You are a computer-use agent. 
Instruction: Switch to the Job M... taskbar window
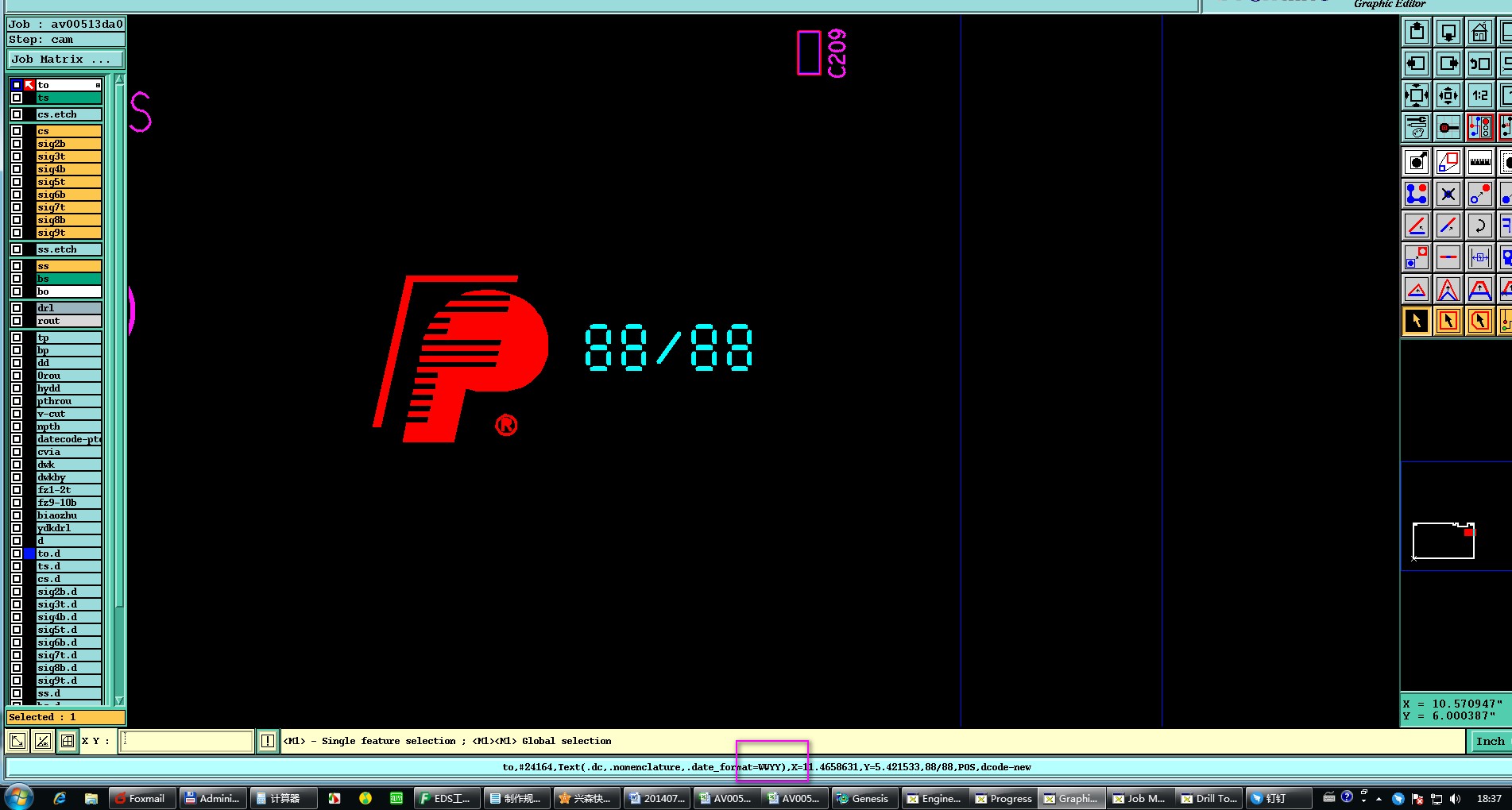coord(1140,798)
